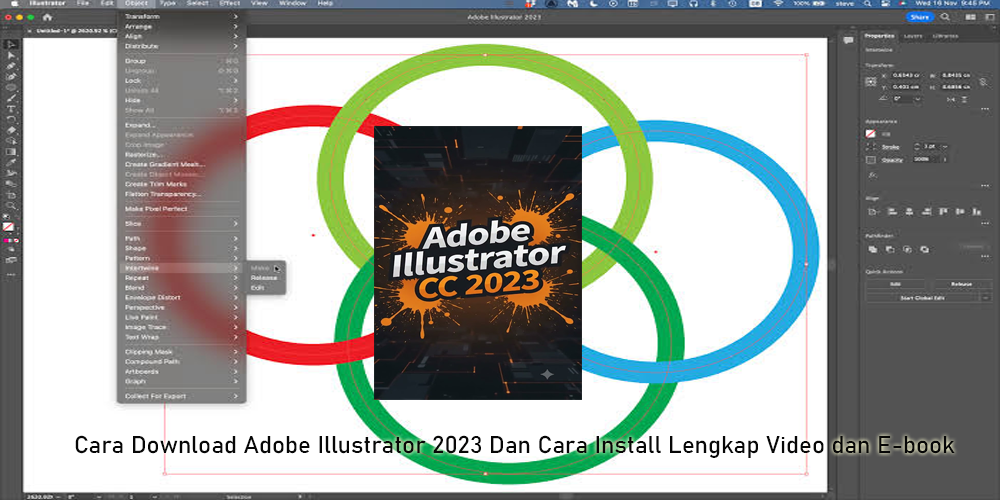
Task: Click the Pathfinder Unite icon
Action: [872, 249]
